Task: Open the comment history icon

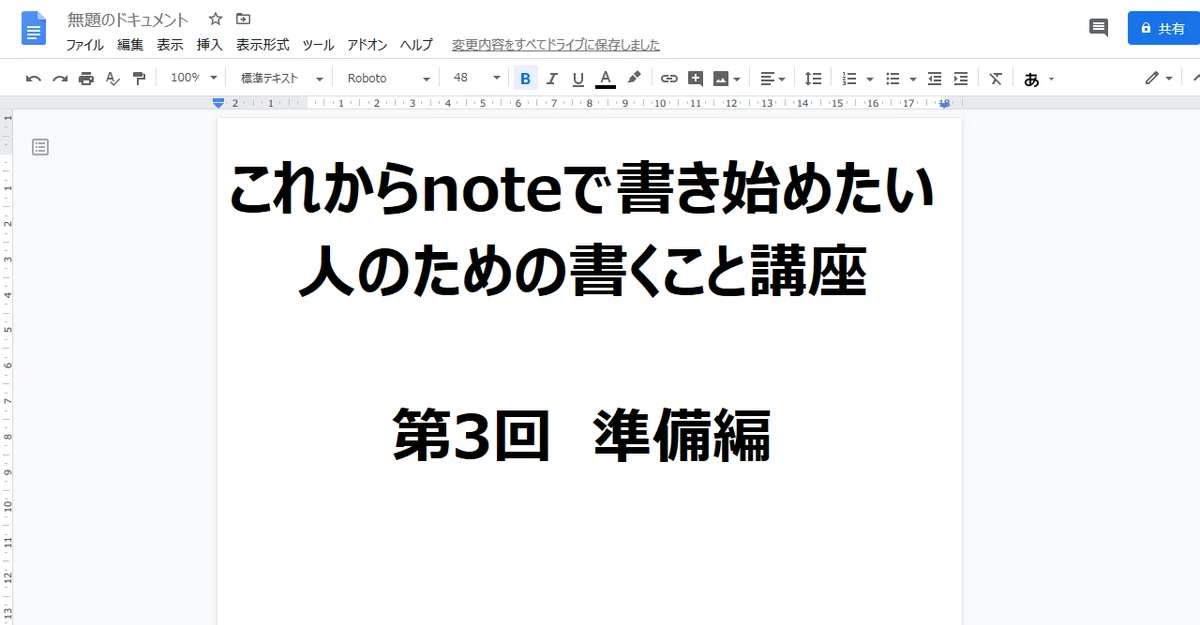Action: [1098, 28]
